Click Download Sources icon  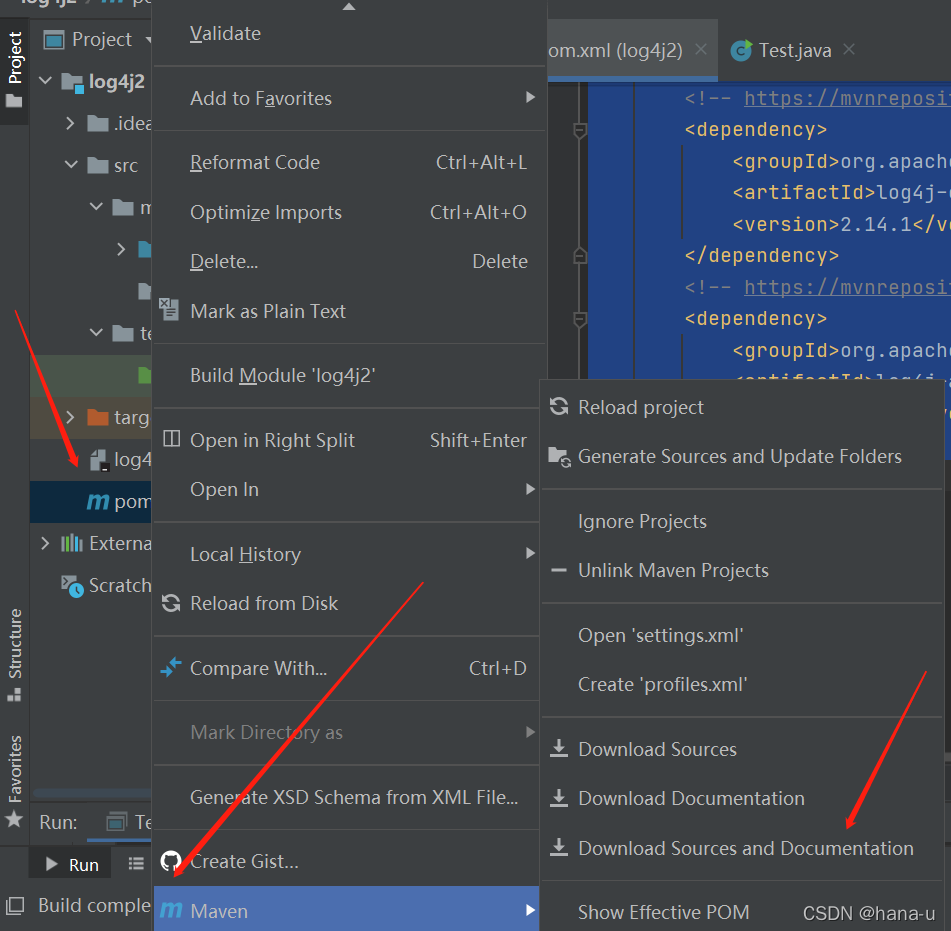(559, 748)
